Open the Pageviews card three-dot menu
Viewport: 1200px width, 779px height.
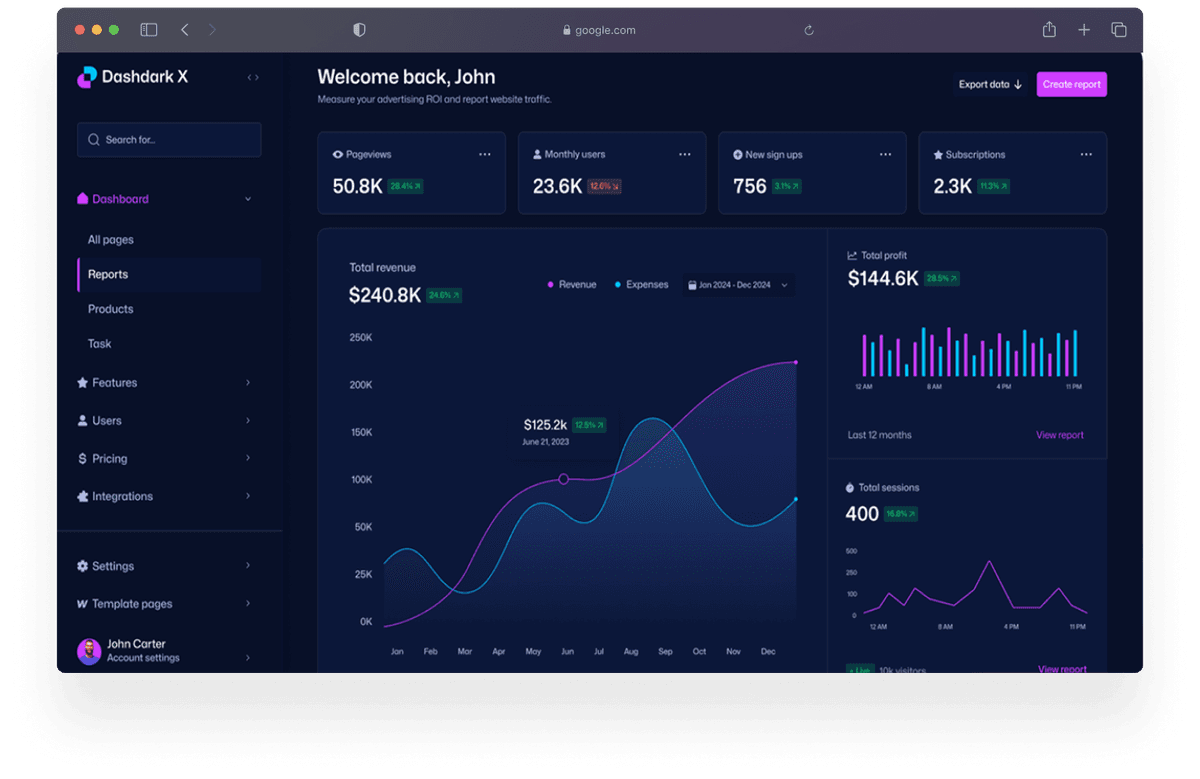[x=485, y=155]
